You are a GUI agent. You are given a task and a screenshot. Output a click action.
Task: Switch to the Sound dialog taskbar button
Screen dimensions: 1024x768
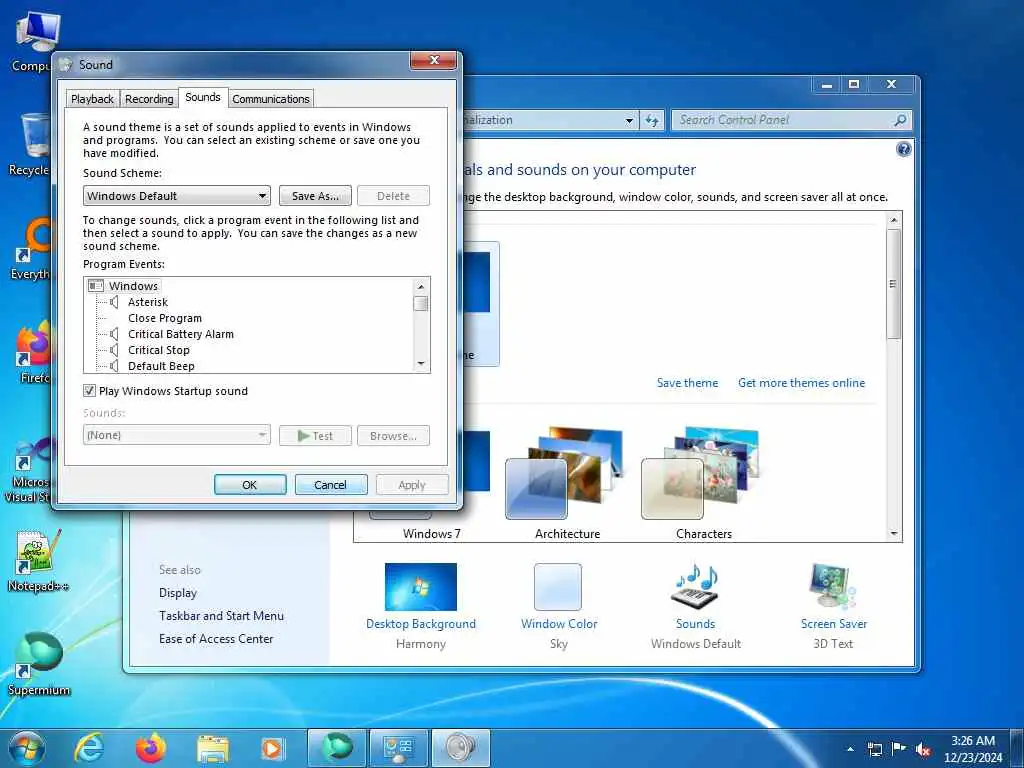pyautogui.click(x=461, y=748)
